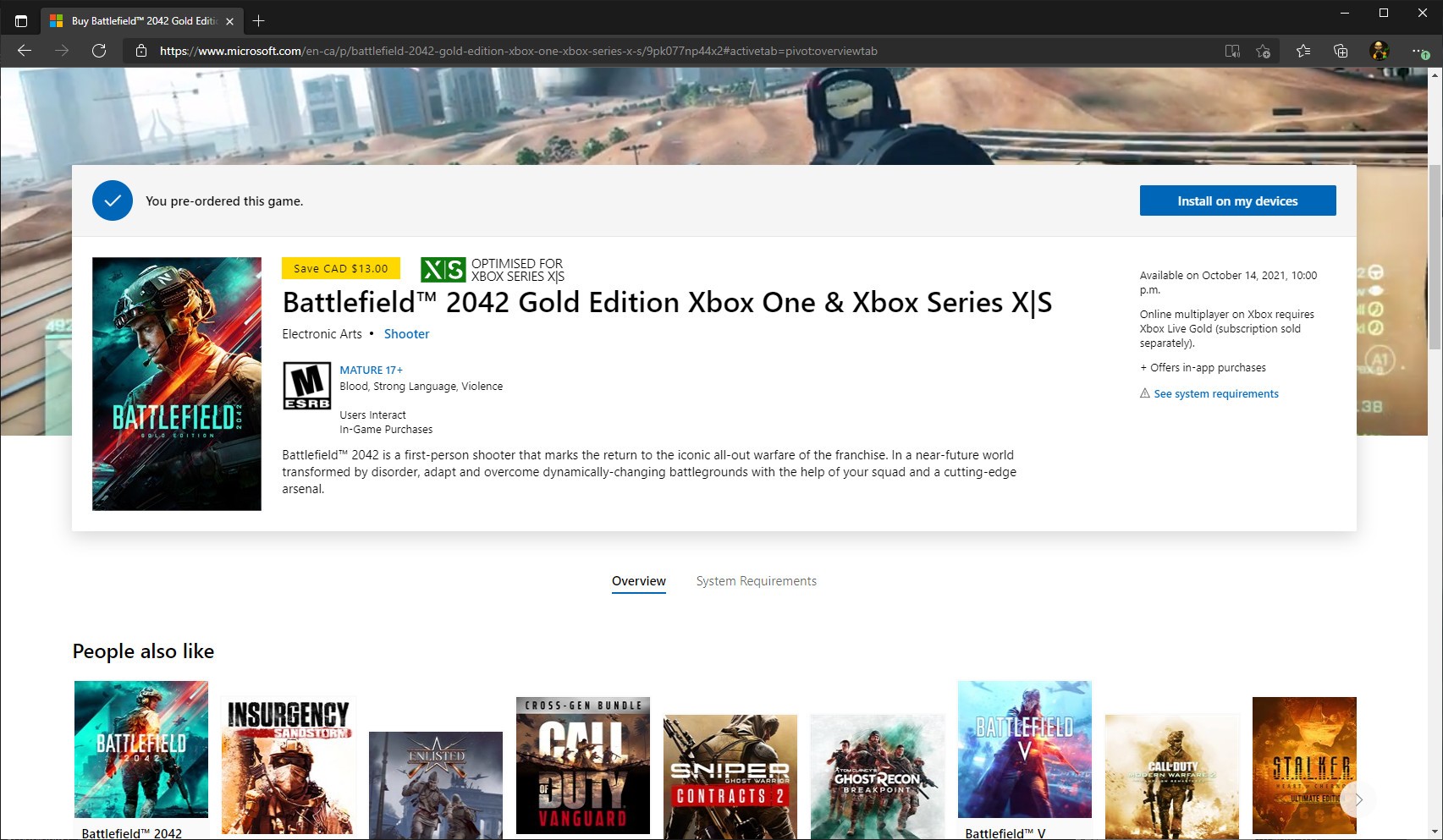Click the People also like heading
This screenshot has width=1443, height=840.
(143, 651)
